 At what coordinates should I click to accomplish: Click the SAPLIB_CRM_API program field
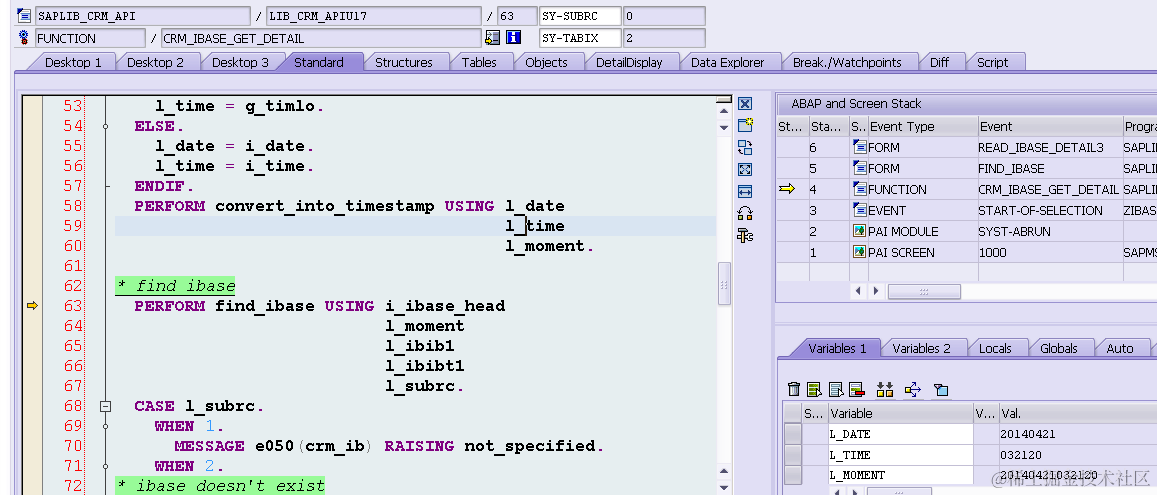(142, 16)
